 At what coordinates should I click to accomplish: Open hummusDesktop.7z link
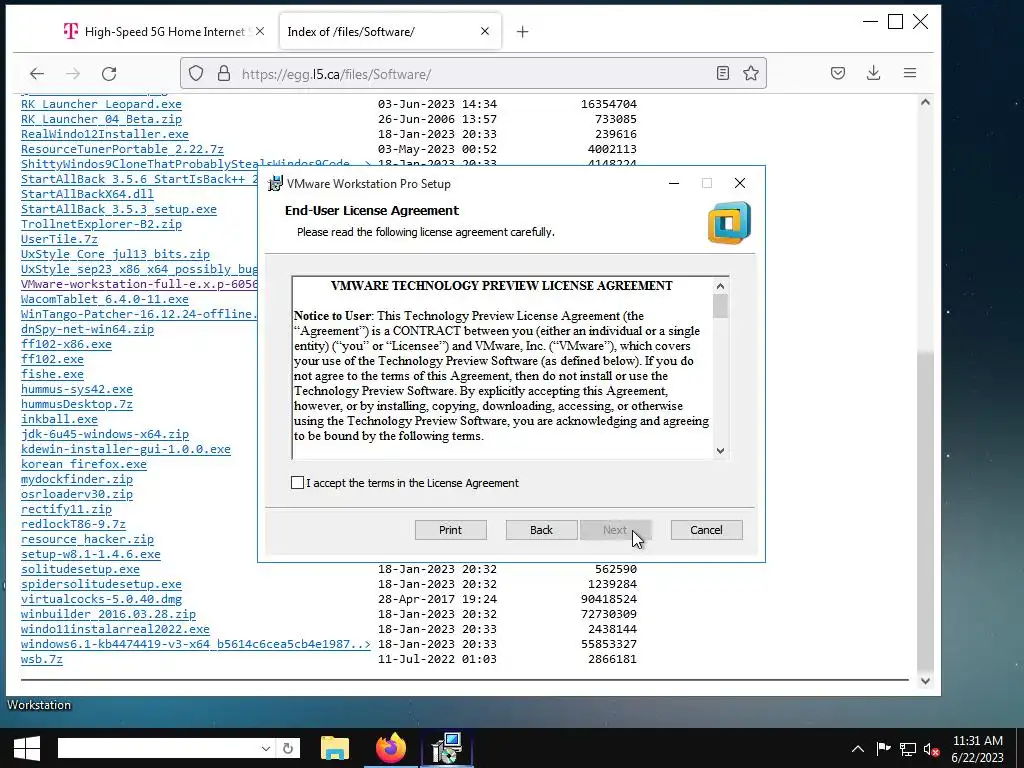[77, 404]
